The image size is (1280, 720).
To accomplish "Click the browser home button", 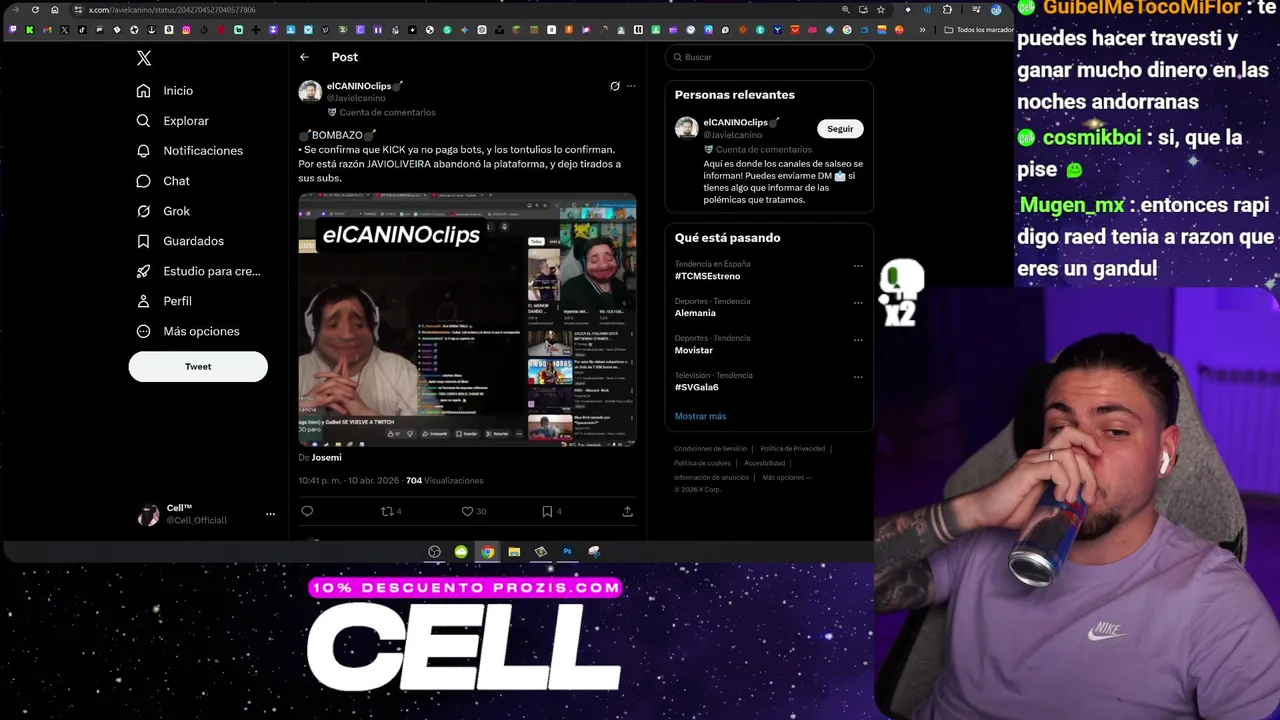I will pyautogui.click(x=55, y=10).
